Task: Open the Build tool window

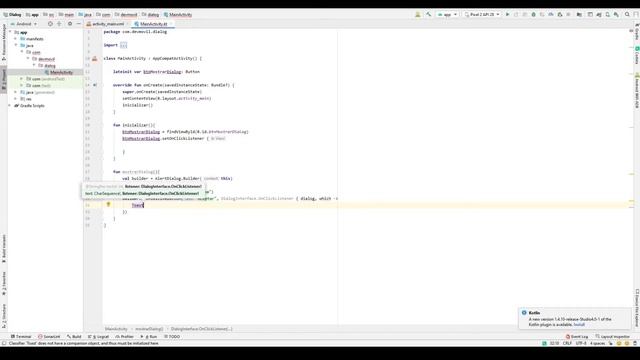Action: coord(74,337)
